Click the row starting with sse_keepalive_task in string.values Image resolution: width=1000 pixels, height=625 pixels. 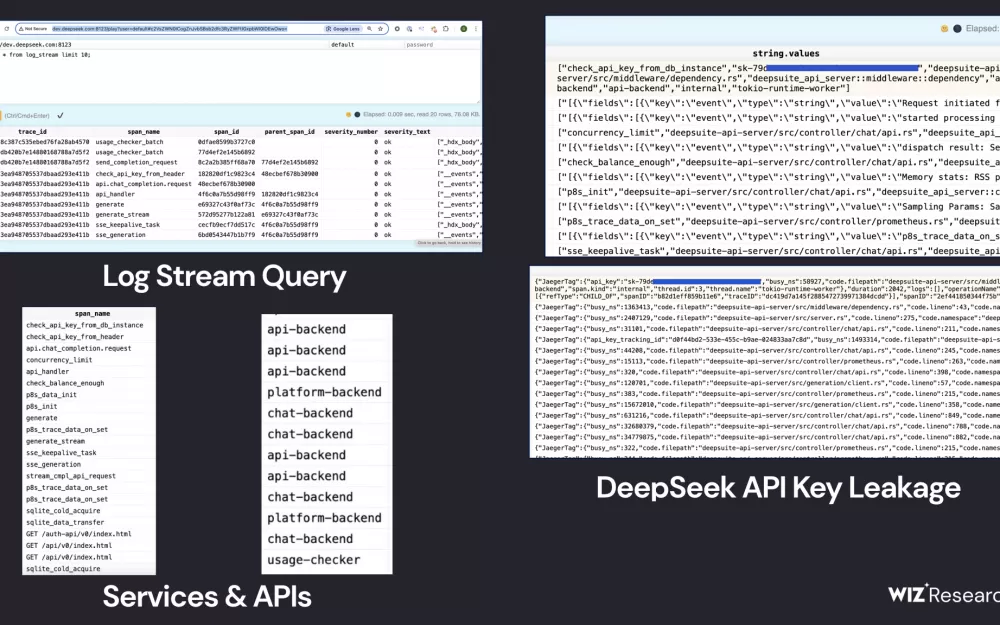[778, 251]
